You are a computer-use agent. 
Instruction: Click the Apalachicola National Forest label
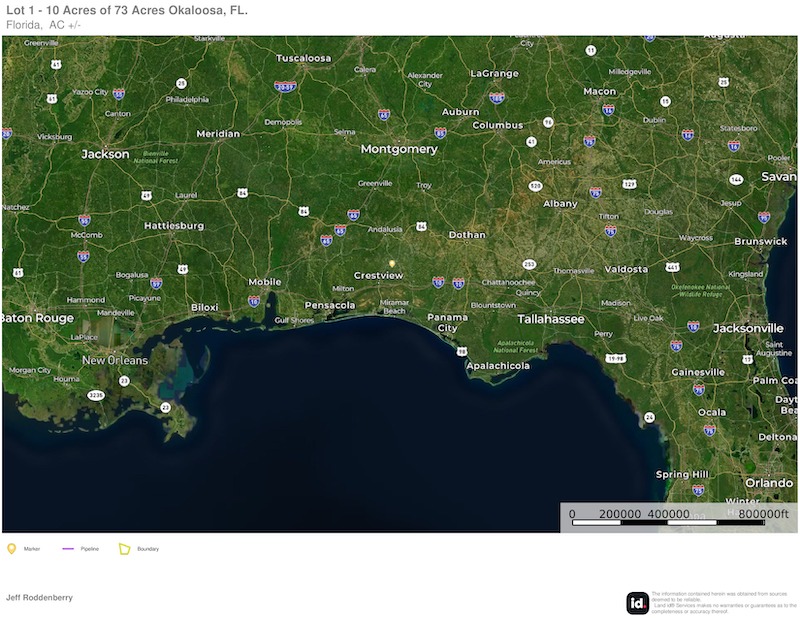[x=516, y=347]
